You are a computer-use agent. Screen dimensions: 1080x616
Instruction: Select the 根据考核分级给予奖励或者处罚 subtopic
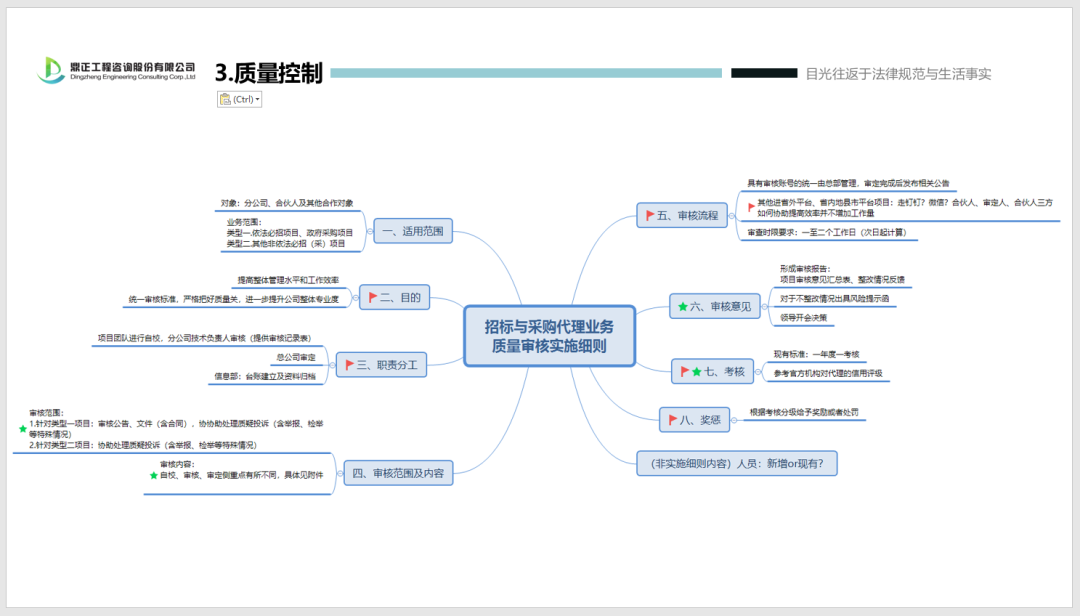click(804, 412)
